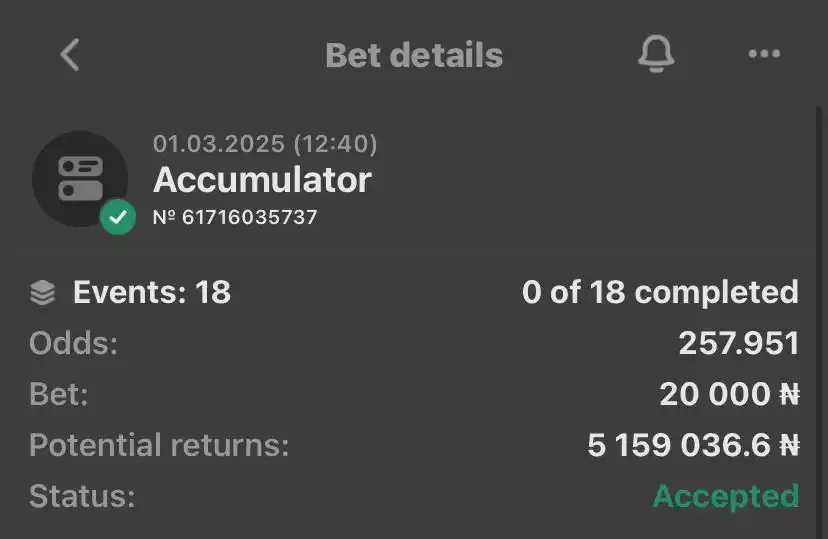
Task: Tap the Accumulator bet type heading
Action: tap(262, 180)
